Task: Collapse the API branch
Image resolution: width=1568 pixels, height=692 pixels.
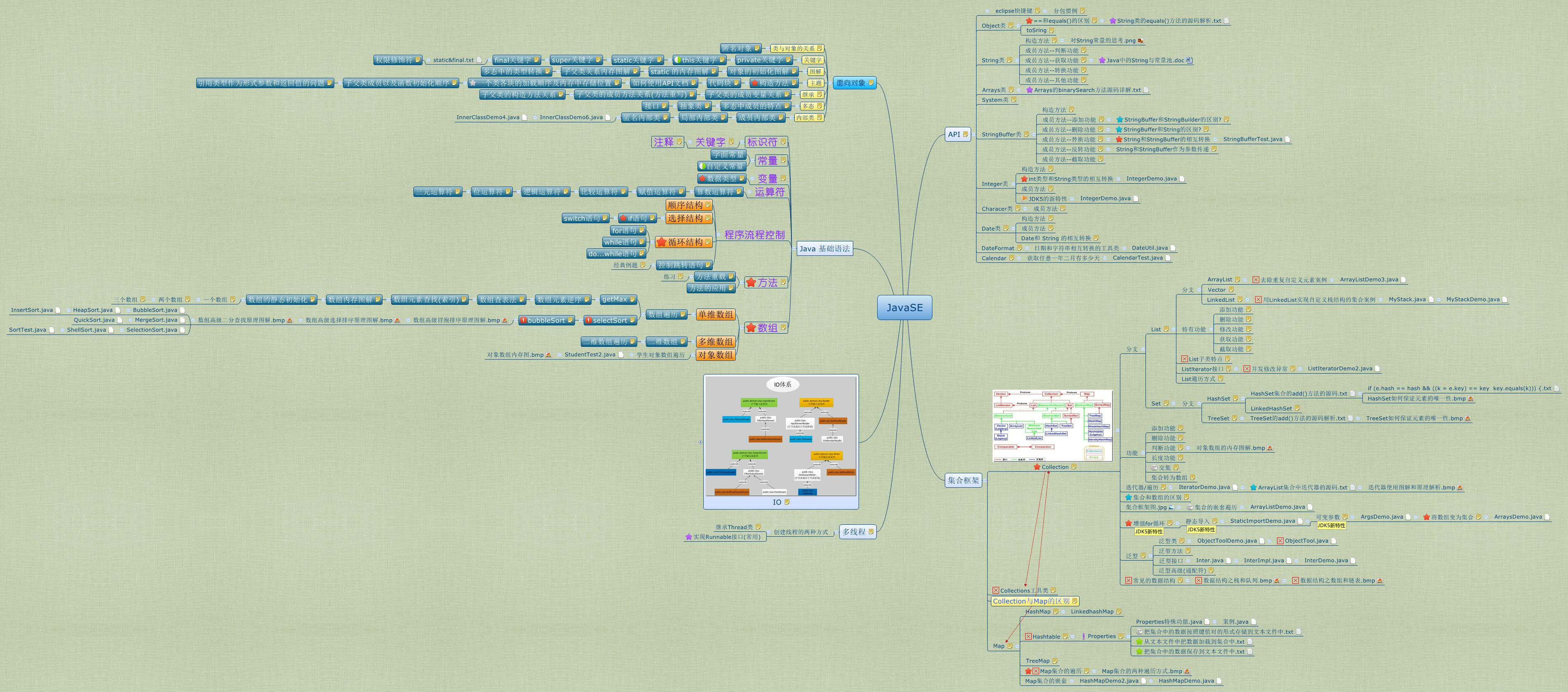Action: (974, 134)
